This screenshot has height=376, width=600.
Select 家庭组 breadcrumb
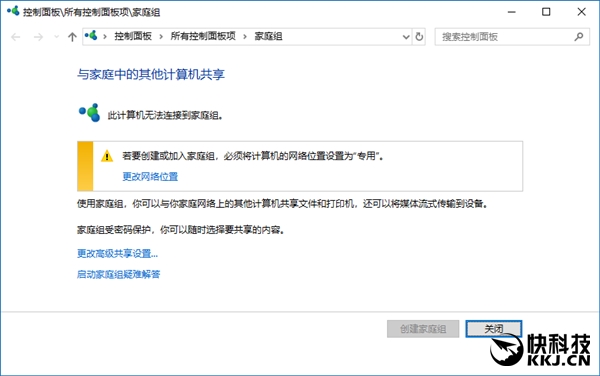pos(268,36)
